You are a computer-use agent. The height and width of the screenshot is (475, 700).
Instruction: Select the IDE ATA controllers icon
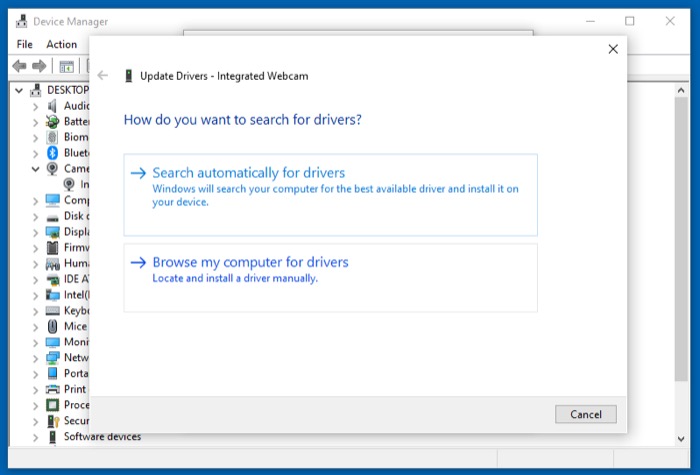[x=53, y=280]
